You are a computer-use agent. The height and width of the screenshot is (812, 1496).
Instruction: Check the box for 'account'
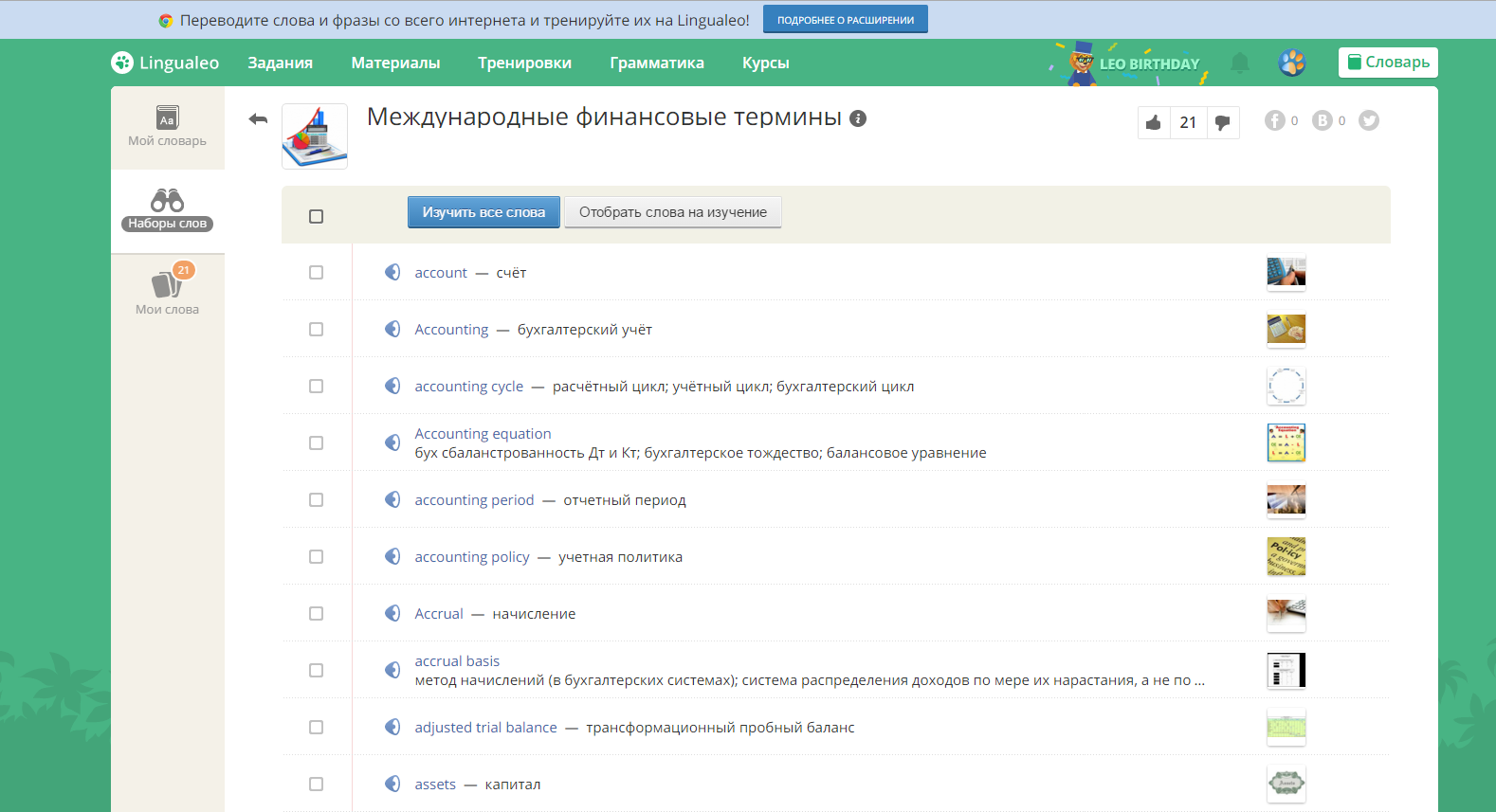(x=317, y=272)
